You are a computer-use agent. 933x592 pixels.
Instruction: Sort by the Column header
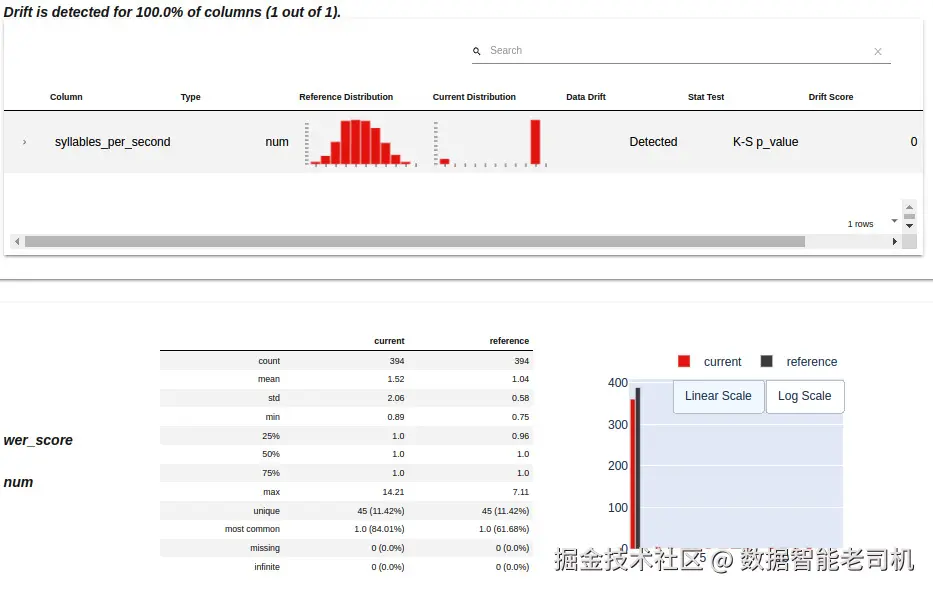tap(66, 97)
